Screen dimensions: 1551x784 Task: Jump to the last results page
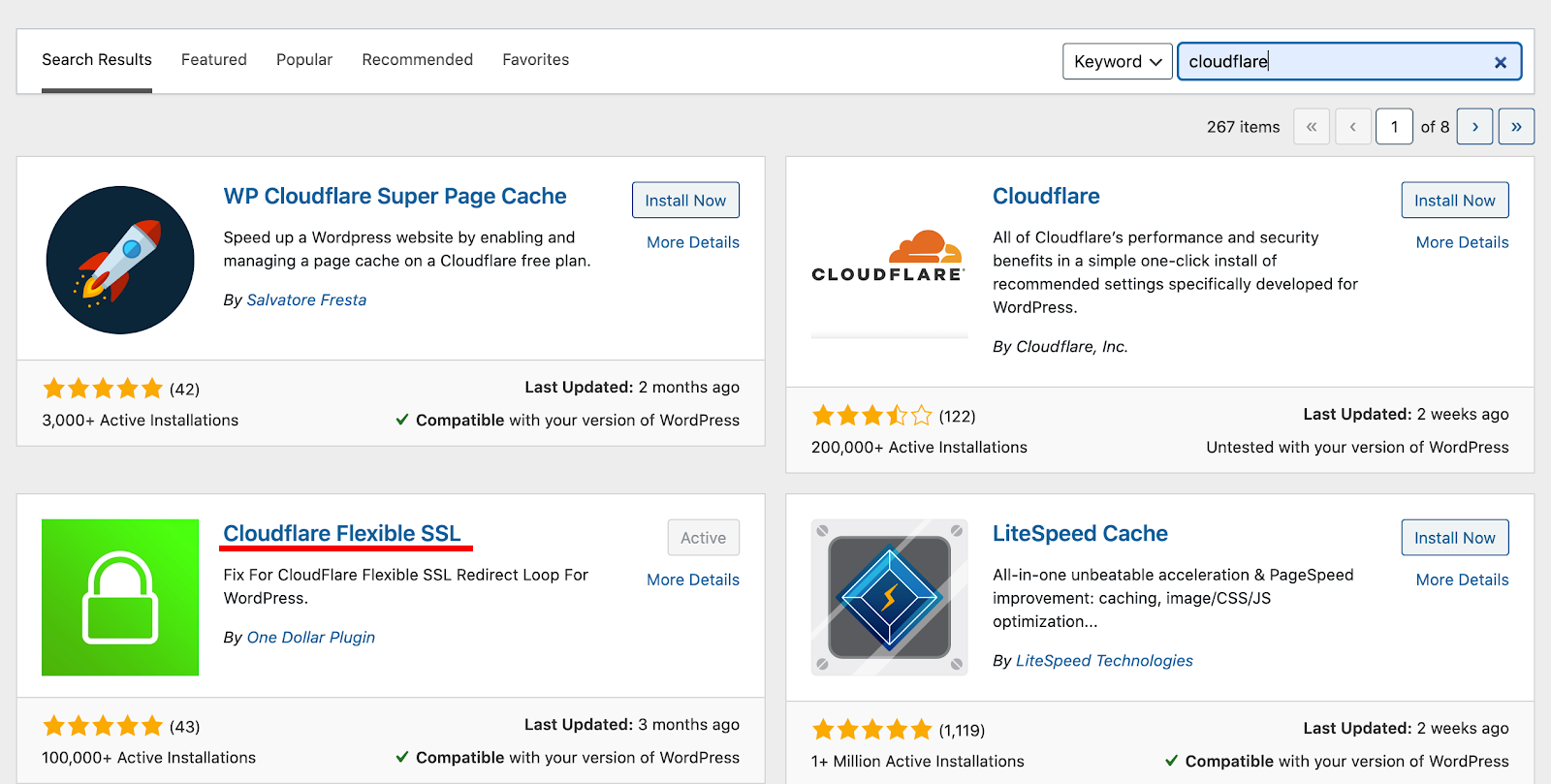pos(1516,126)
